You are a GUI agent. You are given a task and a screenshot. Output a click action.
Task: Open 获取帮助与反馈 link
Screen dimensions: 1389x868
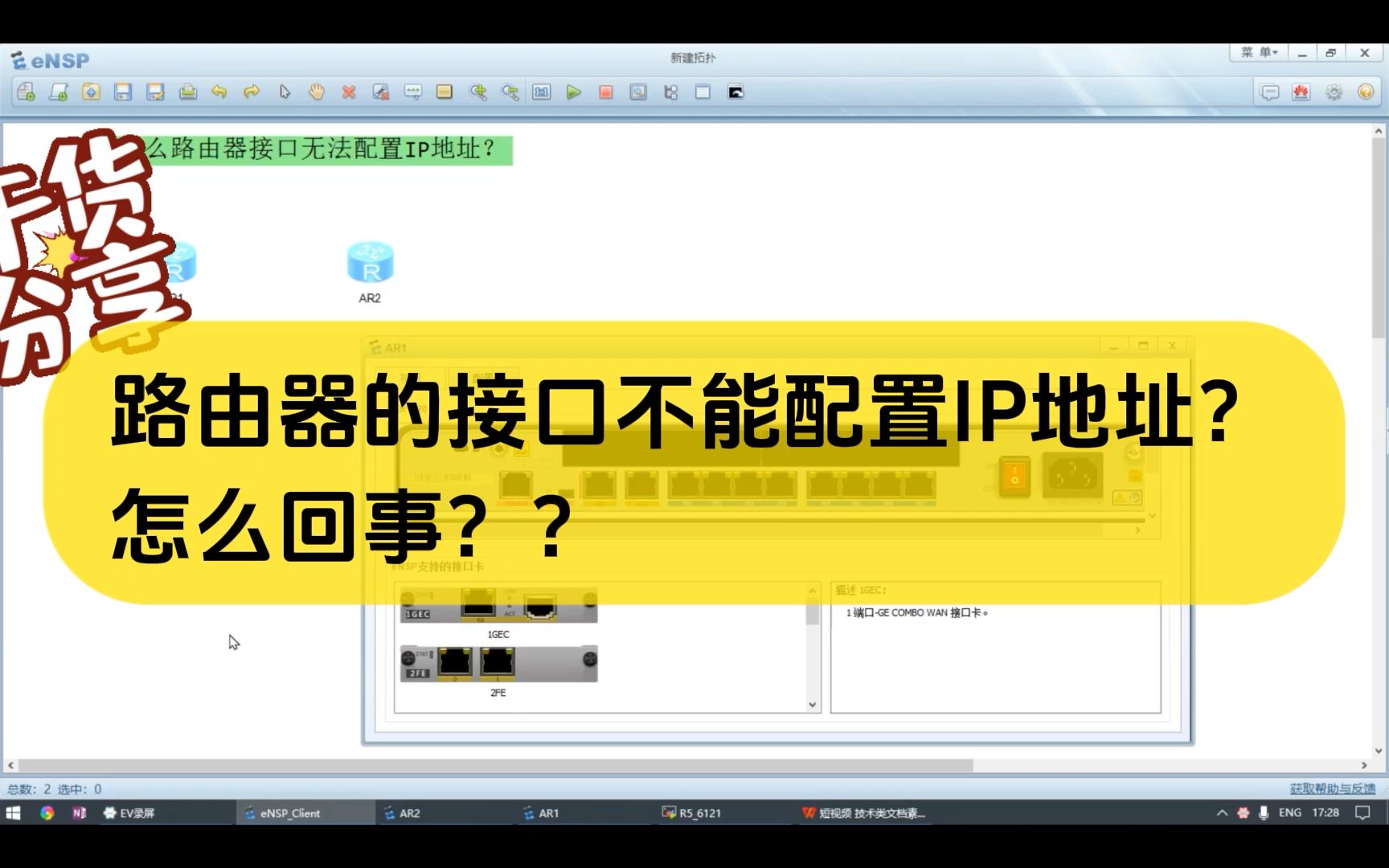1333,789
